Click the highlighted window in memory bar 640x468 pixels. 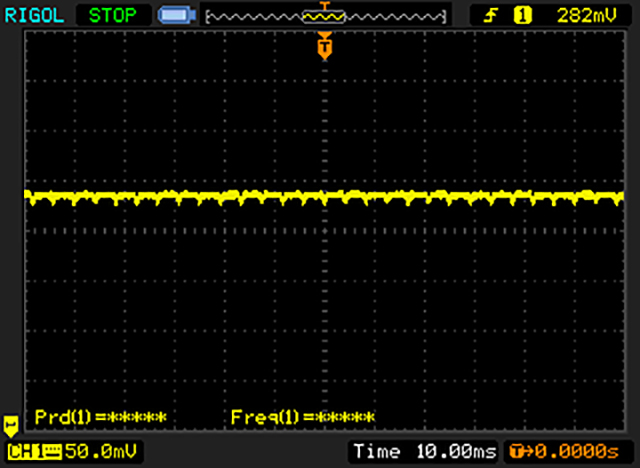pos(324,16)
